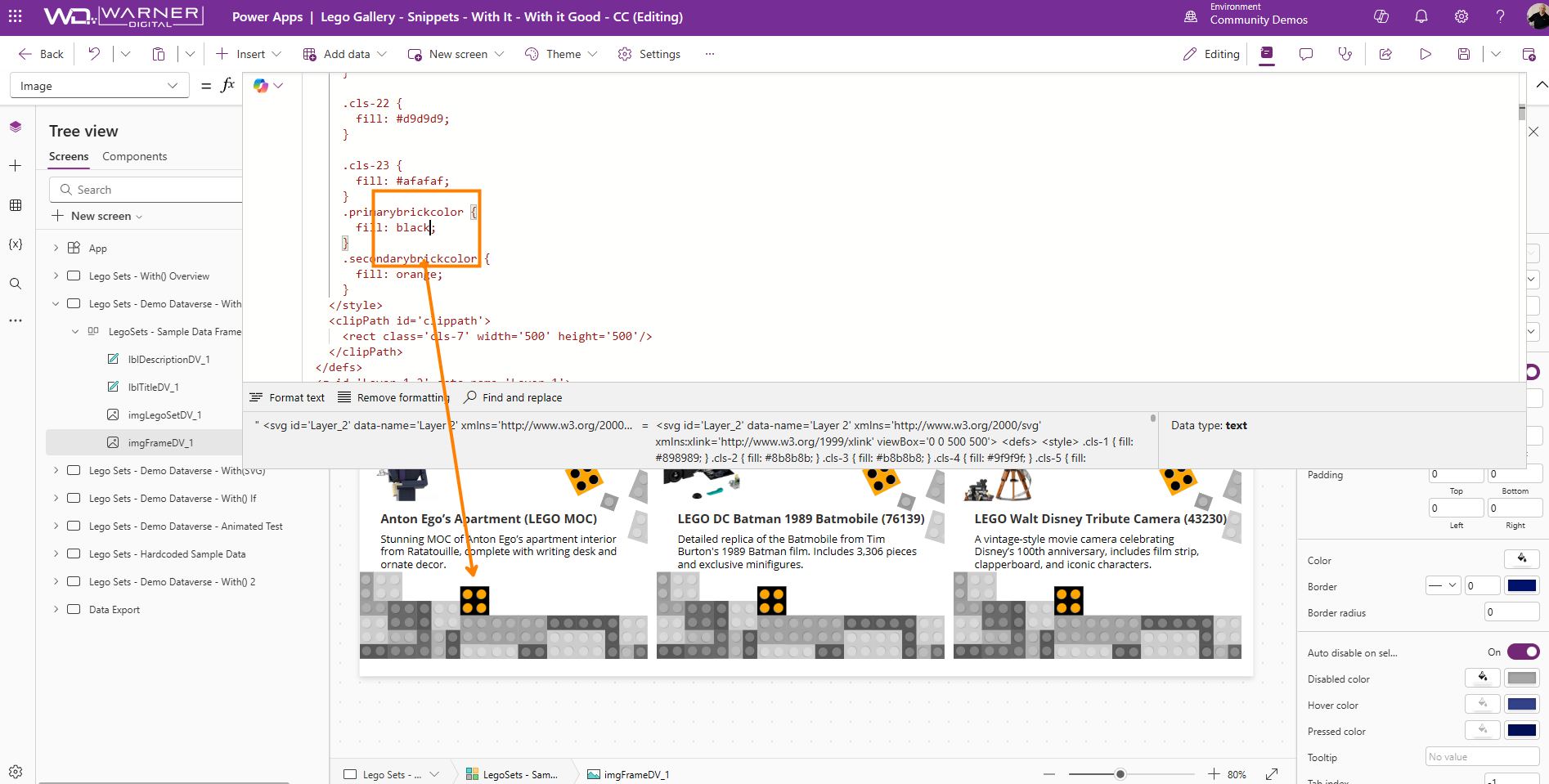
Task: Open the Insert plus icon in sidebar
Action: [x=16, y=166]
